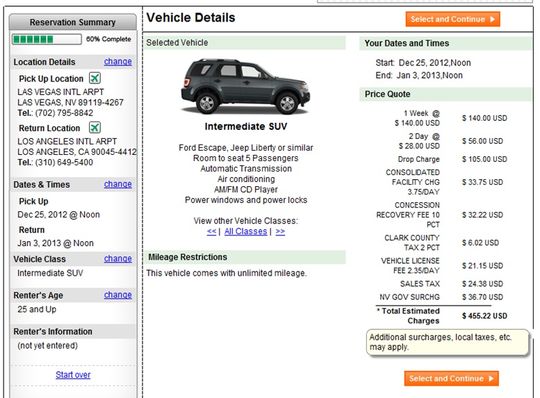Click the '$ 105.00 USD' drop charge amount
Image resolution: width=540 pixels, height=398 pixels.
(x=485, y=159)
